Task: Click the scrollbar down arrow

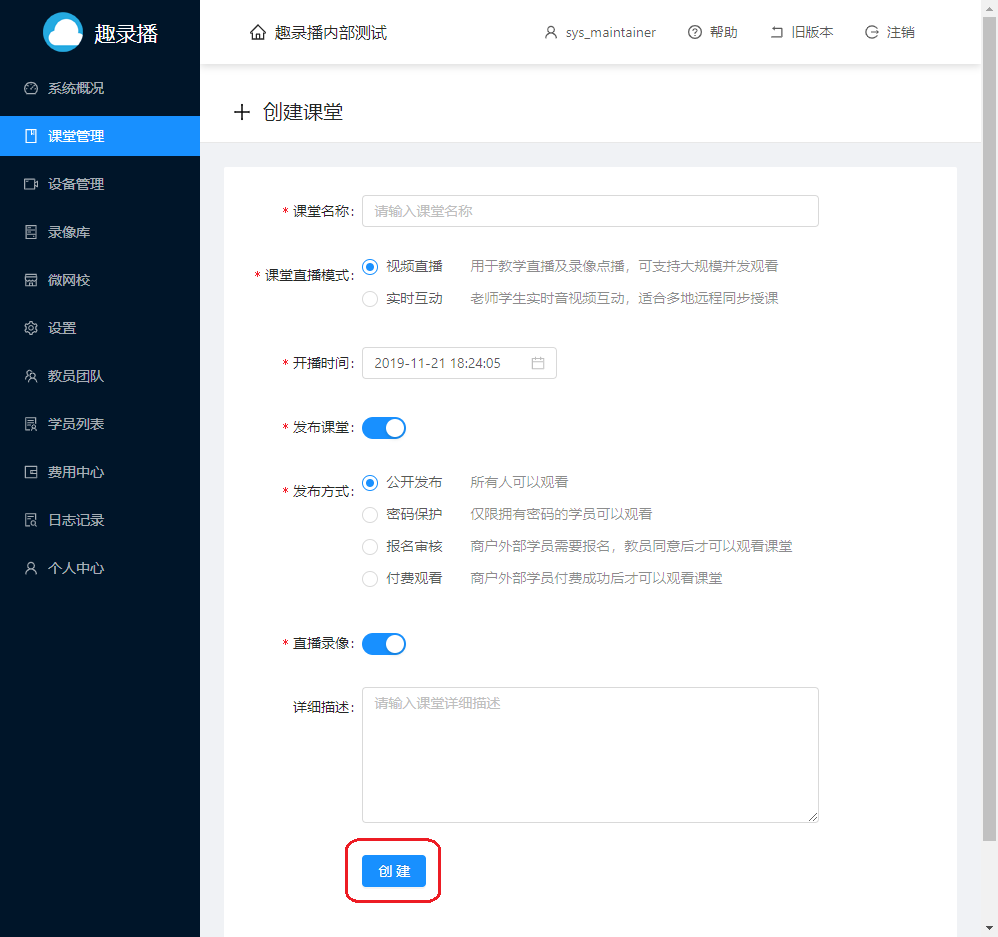Action: tap(989, 928)
